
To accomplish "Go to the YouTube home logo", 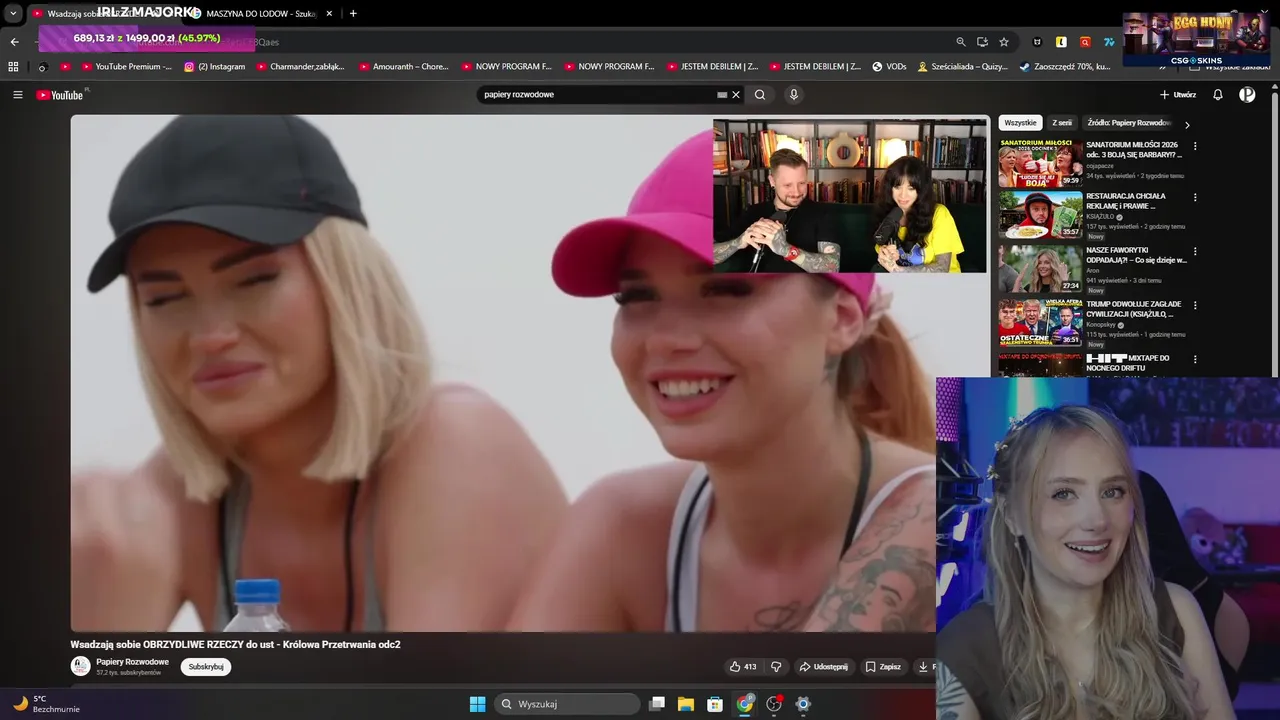I will [x=60, y=95].
